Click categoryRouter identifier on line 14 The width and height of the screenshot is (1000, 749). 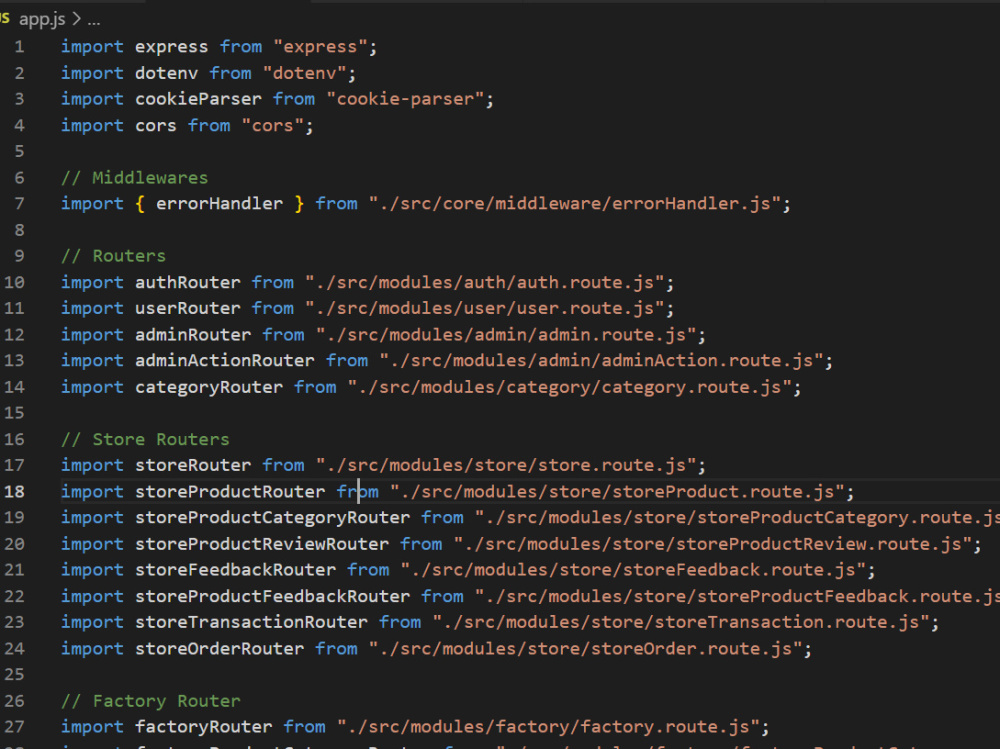[209, 387]
